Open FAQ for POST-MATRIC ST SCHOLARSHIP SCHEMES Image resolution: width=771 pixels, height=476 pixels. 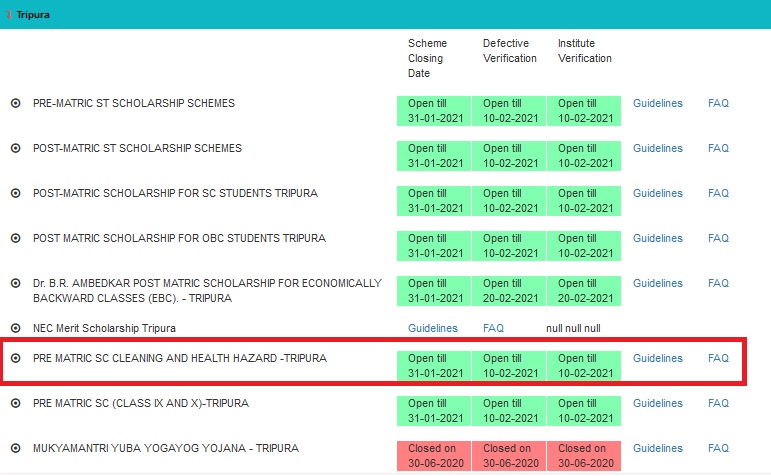click(x=718, y=149)
